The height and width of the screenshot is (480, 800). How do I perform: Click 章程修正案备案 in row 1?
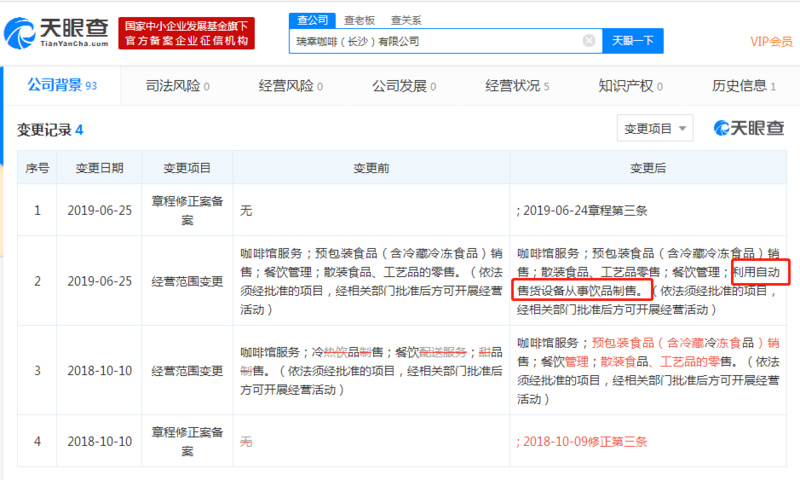point(187,210)
